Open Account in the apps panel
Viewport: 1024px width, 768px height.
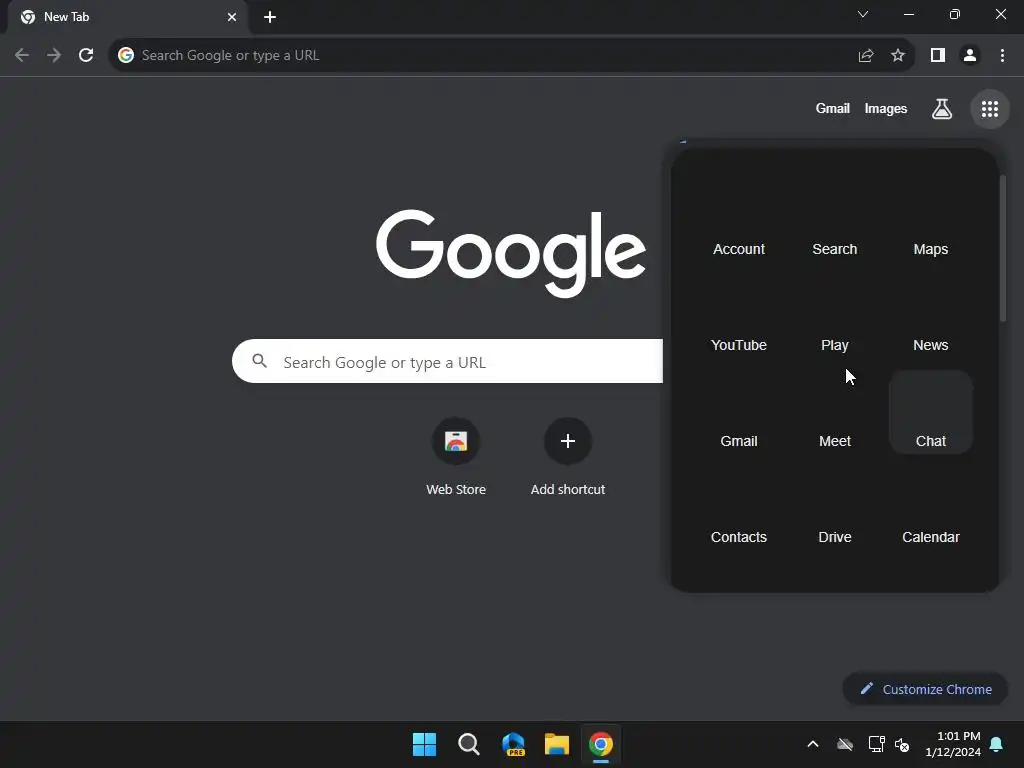tap(739, 222)
